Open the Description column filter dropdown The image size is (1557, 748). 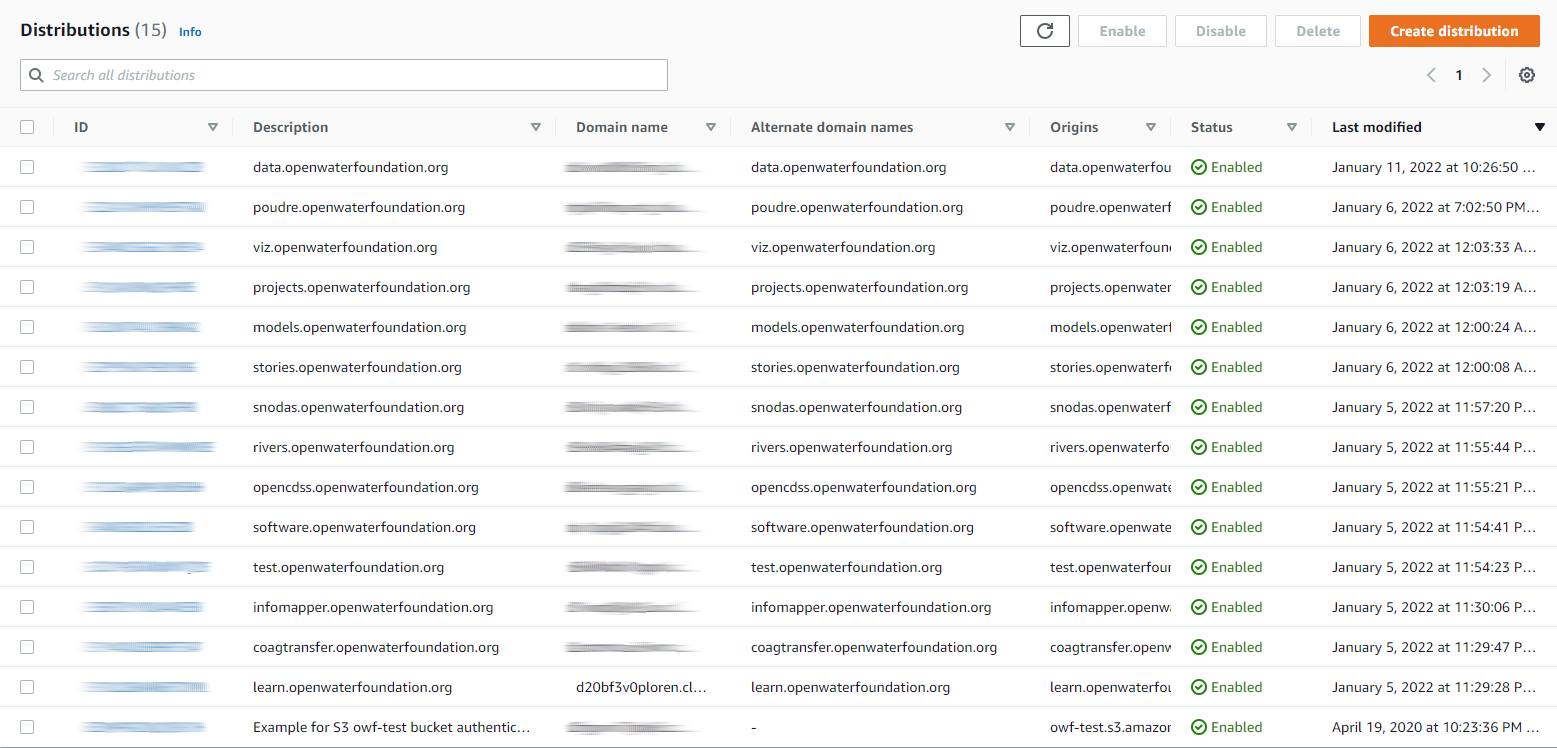(x=536, y=127)
